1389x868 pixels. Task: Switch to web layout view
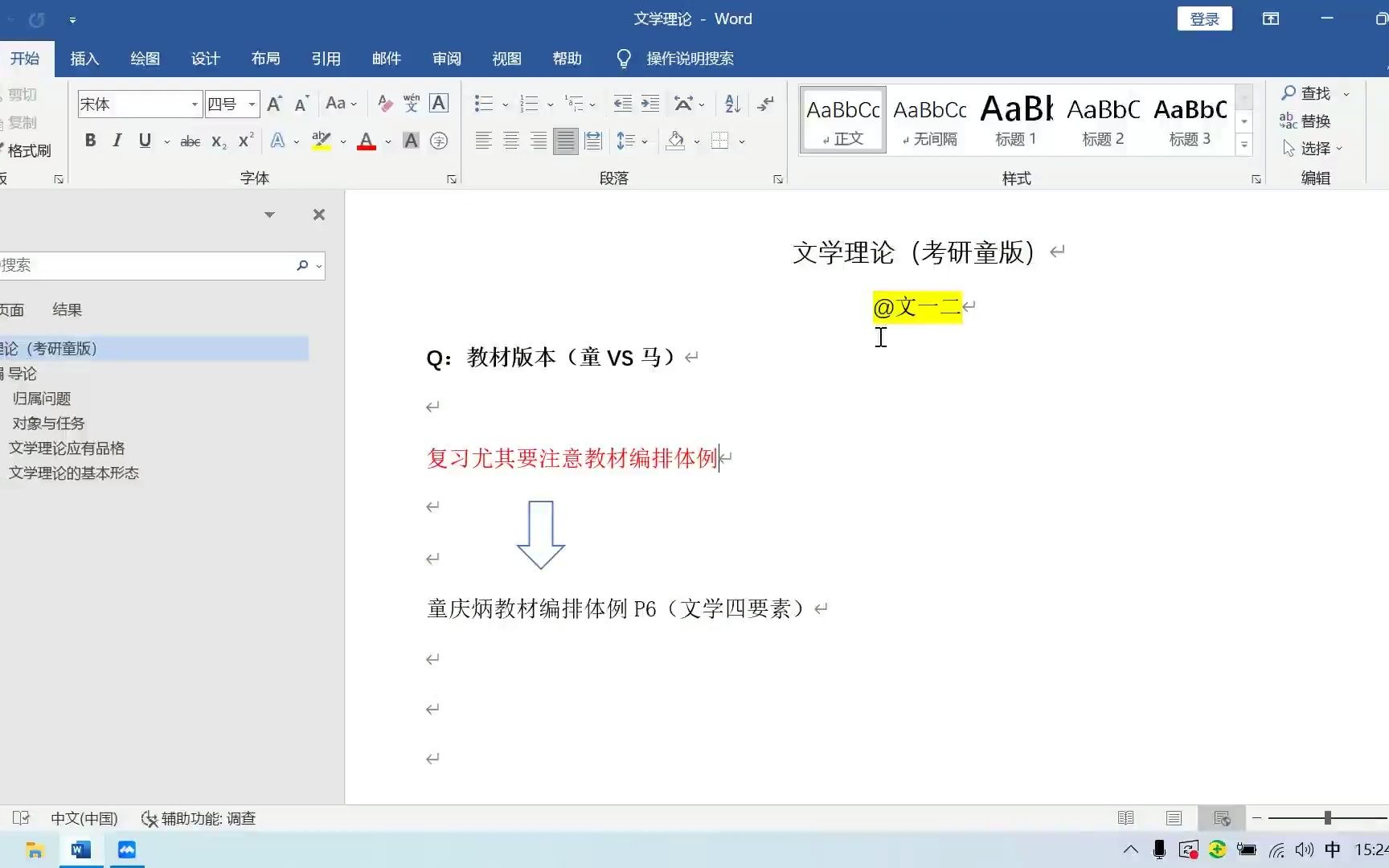tap(1222, 818)
